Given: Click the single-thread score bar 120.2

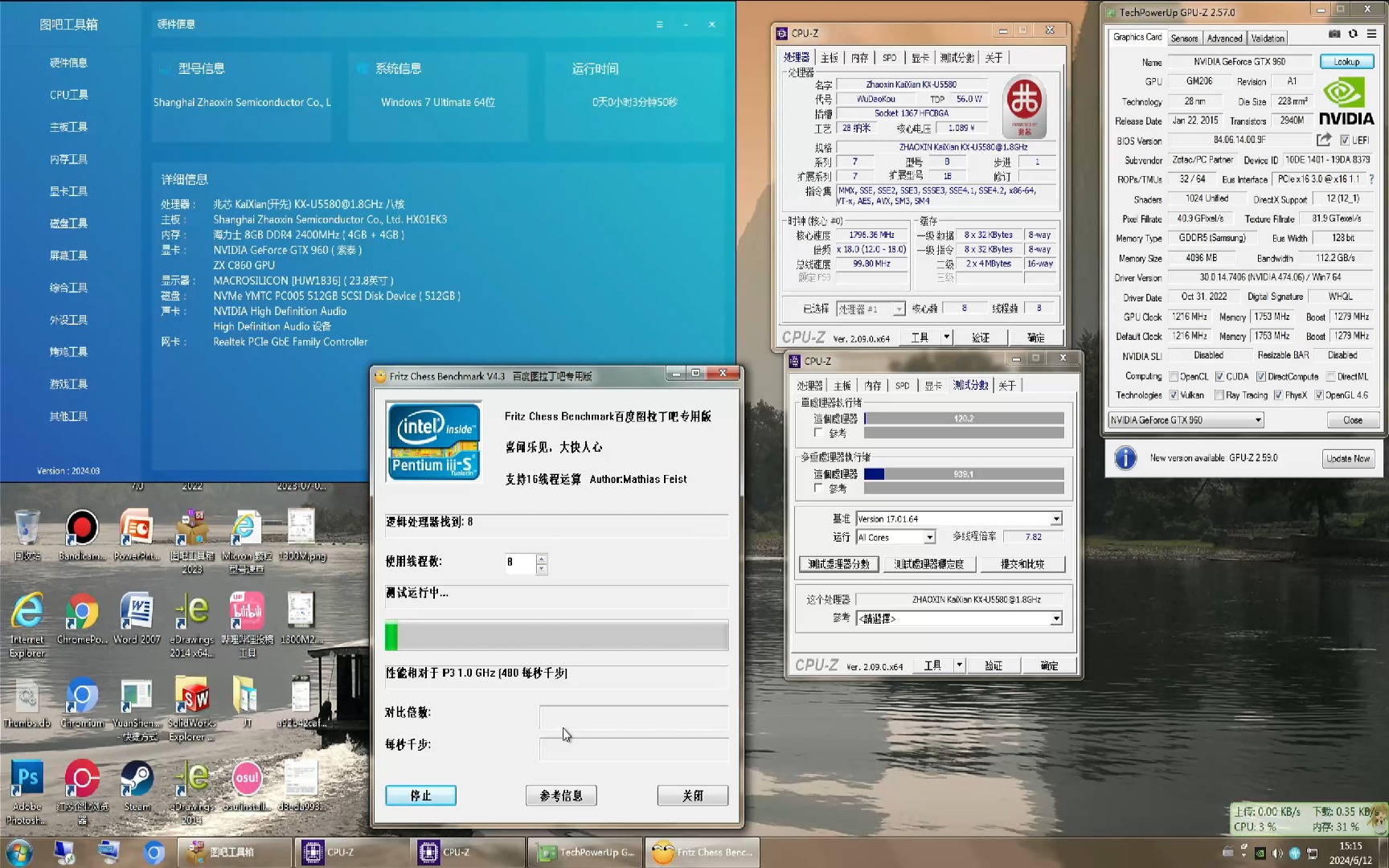Looking at the screenshot, I should pyautogui.click(x=964, y=418).
